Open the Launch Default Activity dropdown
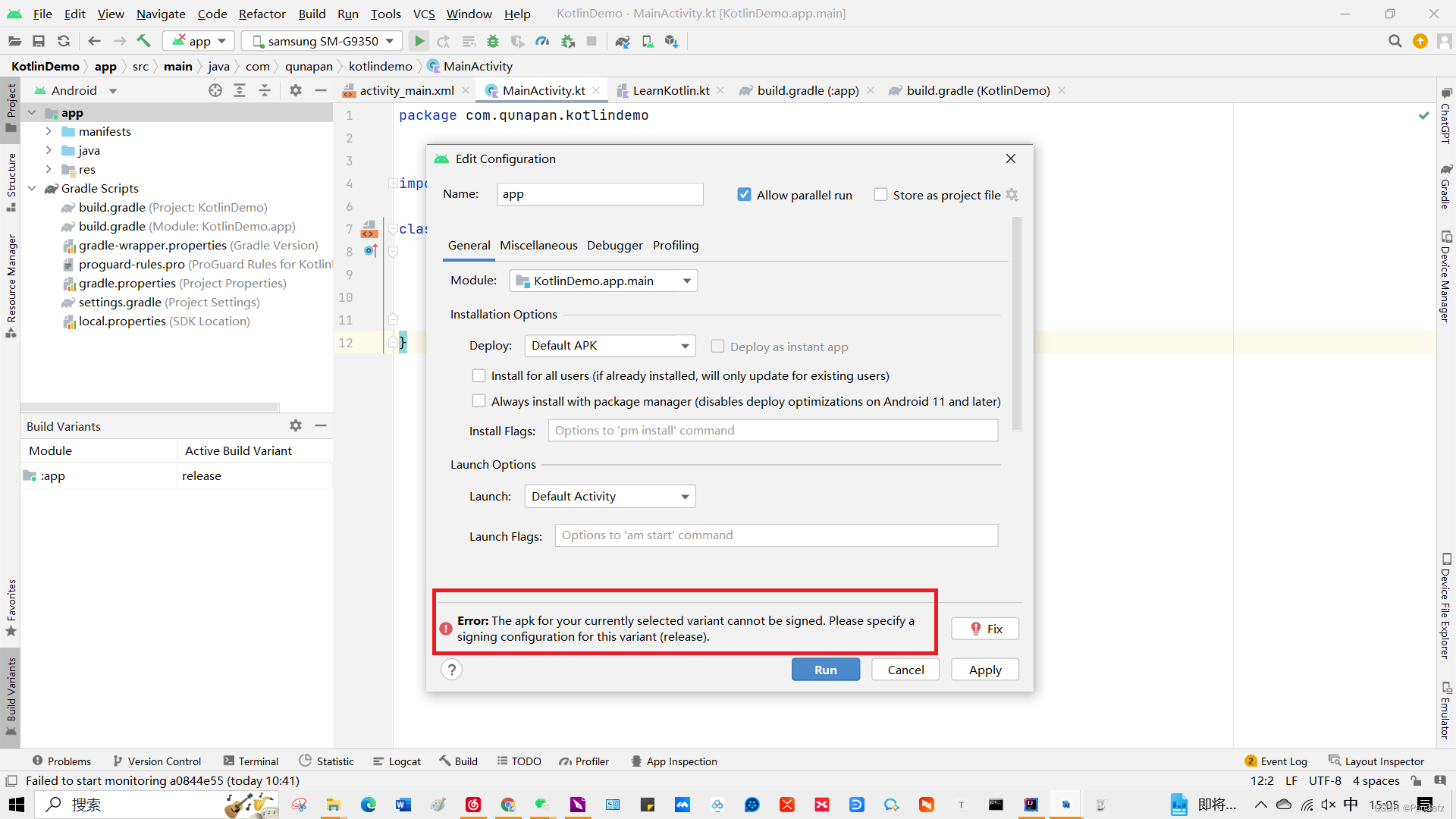1456x819 pixels. coord(610,497)
